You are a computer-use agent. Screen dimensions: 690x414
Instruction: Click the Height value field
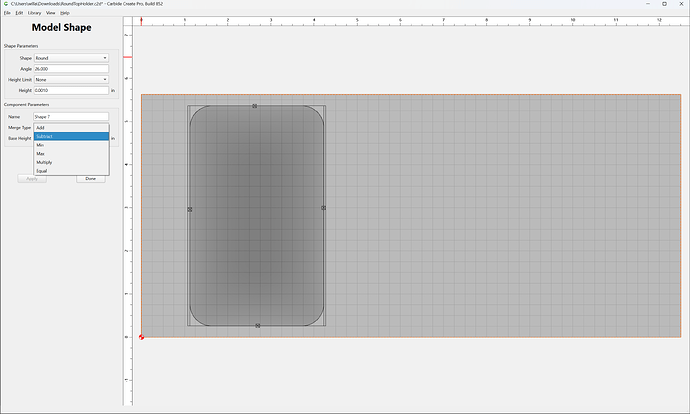point(71,90)
